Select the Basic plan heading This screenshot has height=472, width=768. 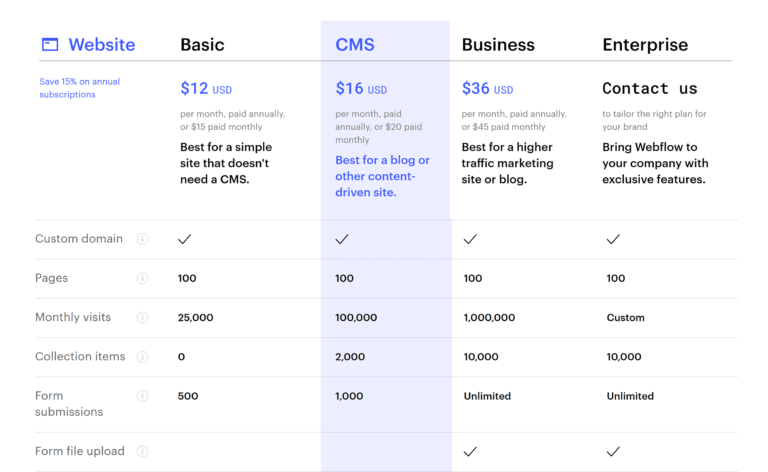(x=202, y=45)
